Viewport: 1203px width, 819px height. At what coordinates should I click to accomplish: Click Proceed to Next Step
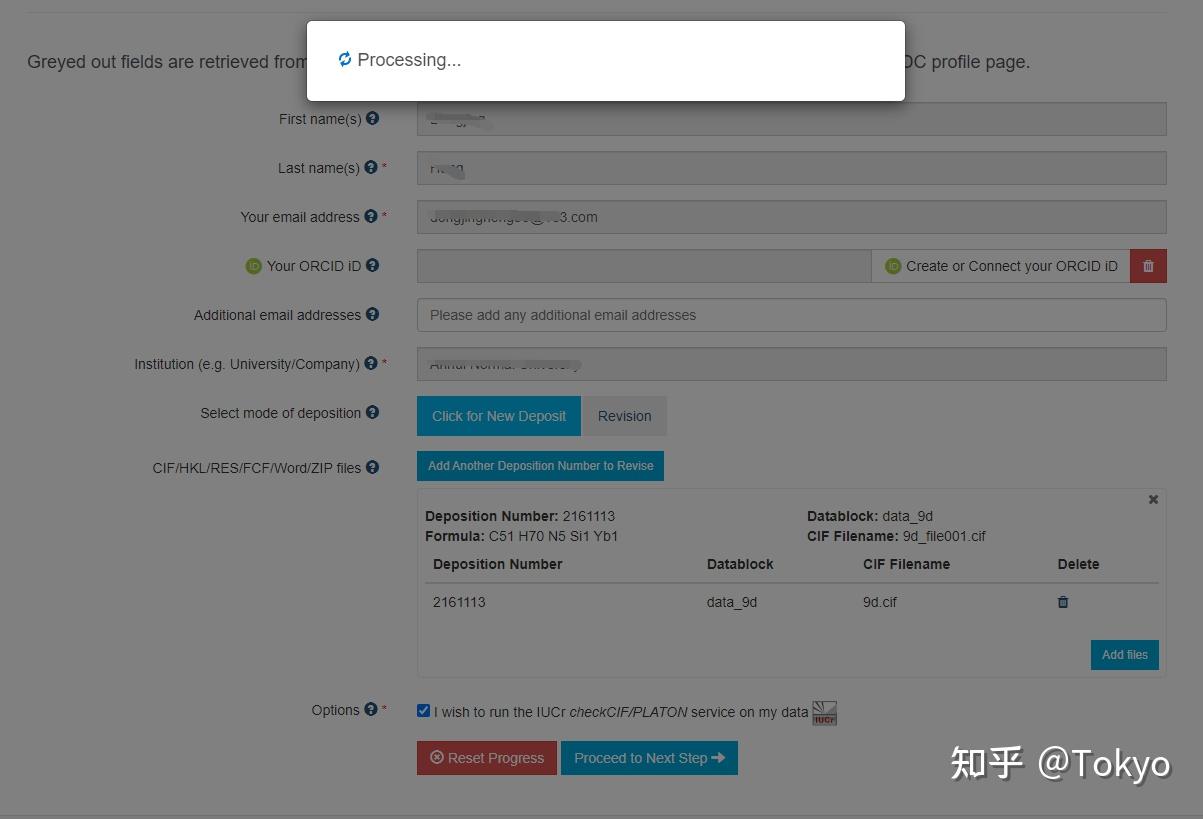click(649, 757)
